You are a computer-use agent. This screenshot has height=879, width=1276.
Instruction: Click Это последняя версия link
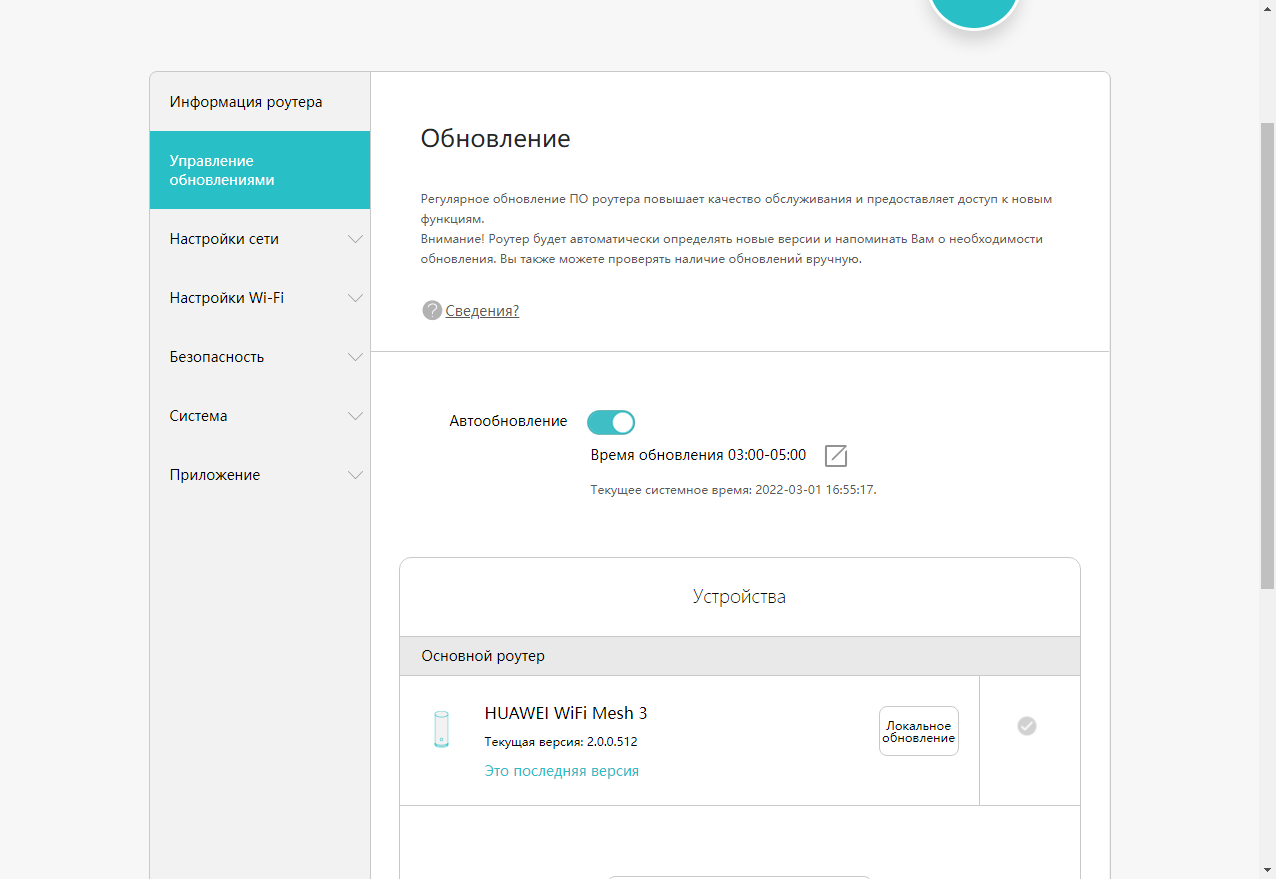point(562,771)
